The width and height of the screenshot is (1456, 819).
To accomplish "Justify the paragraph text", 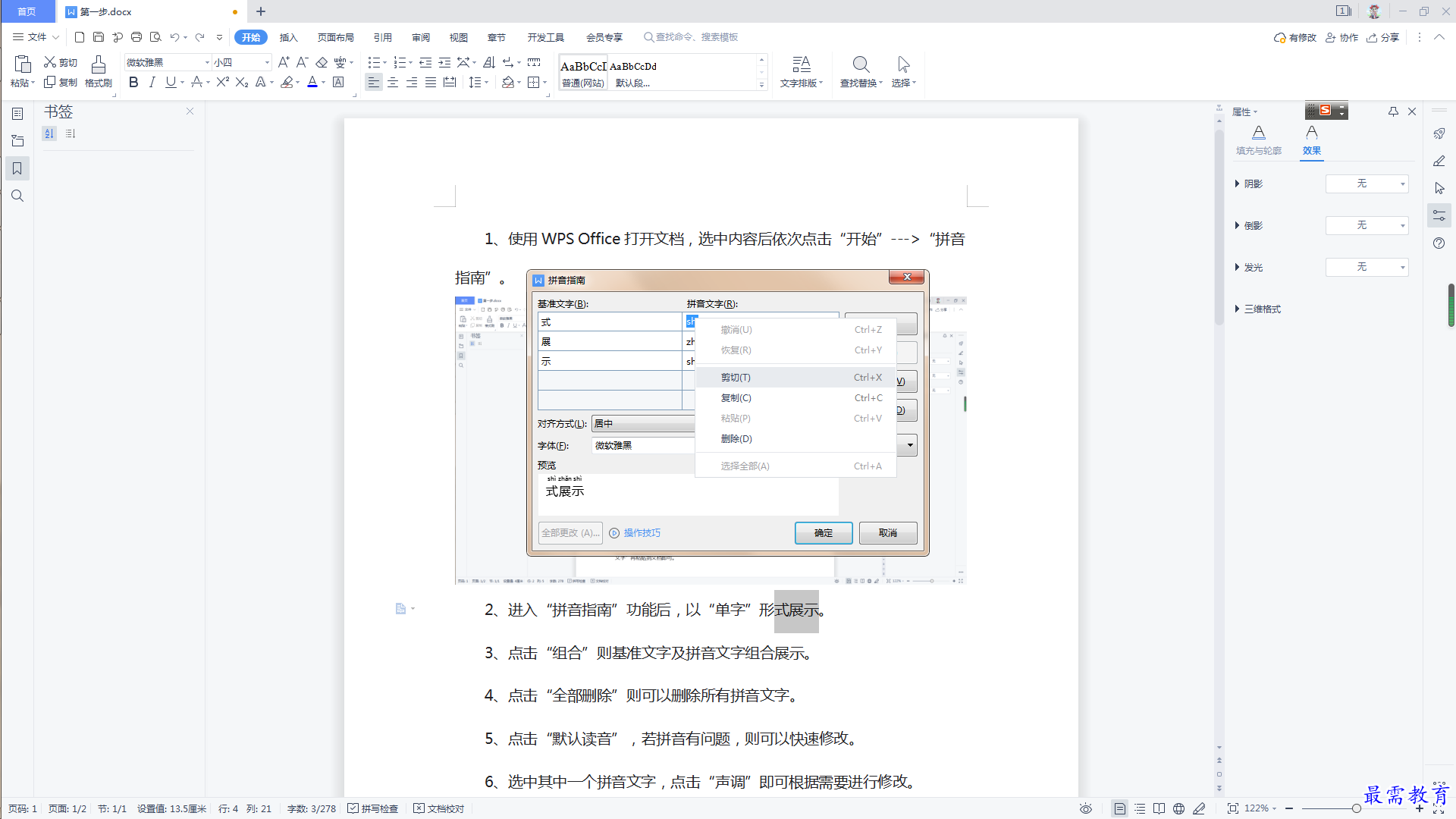I will [x=431, y=82].
